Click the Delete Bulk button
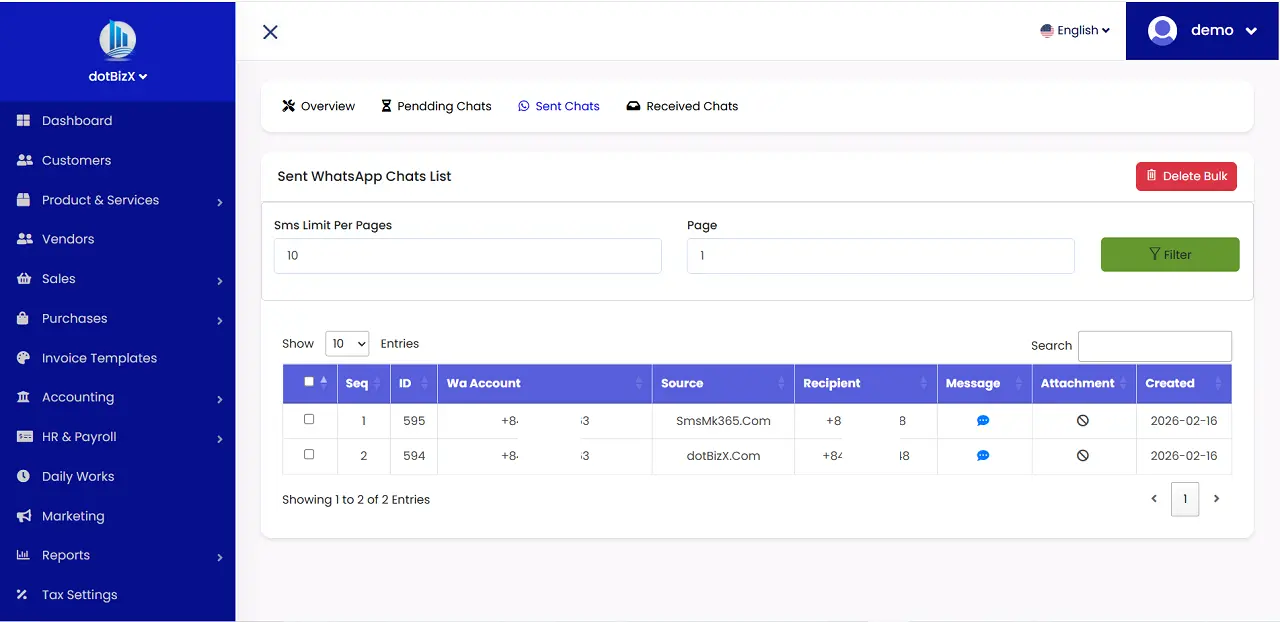The image size is (1280, 622). 1186,175
